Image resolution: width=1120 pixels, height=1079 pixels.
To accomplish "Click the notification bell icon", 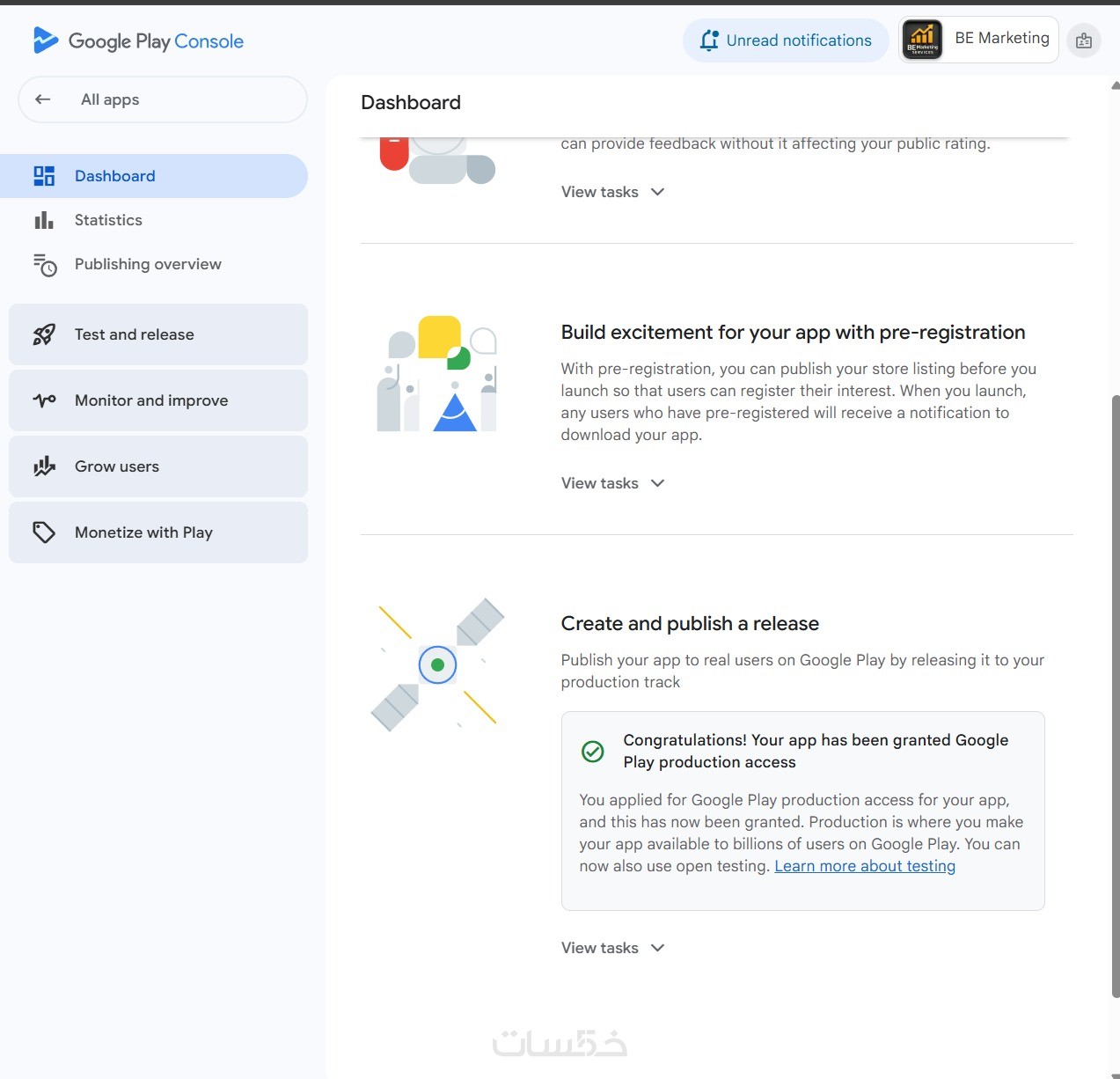I will pyautogui.click(x=709, y=40).
